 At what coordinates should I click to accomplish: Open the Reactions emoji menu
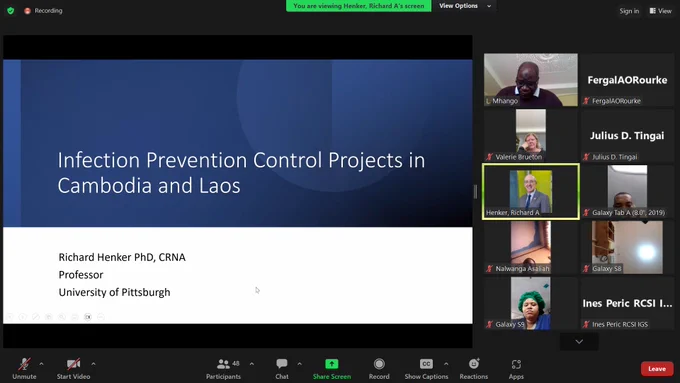tap(474, 368)
